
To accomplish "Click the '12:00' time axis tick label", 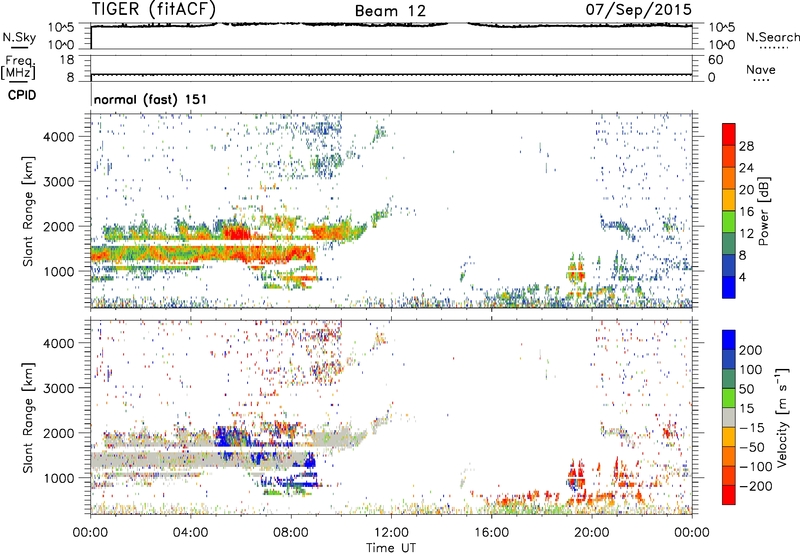I will 391,533.
